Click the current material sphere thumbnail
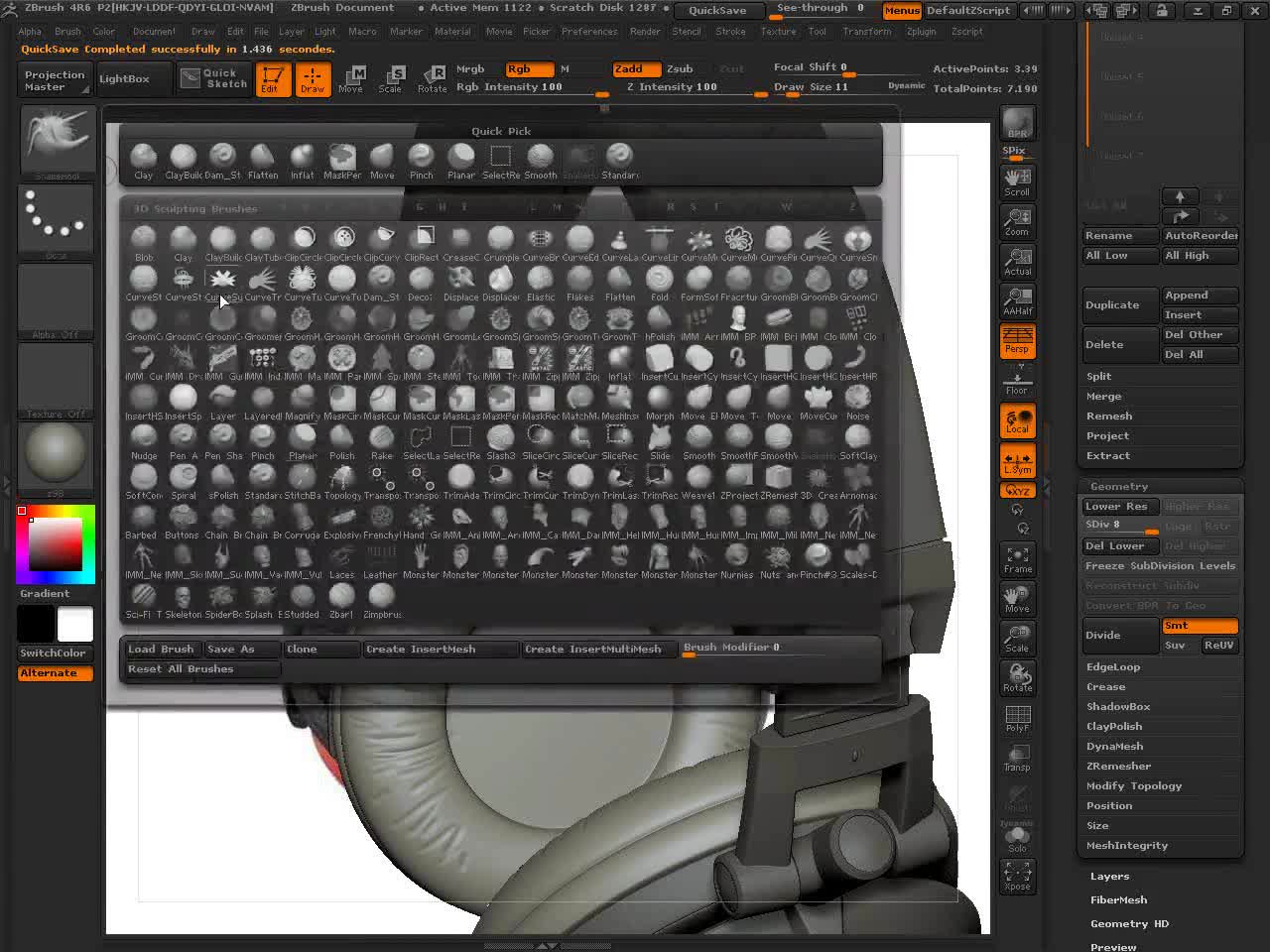The width and height of the screenshot is (1270, 952). click(57, 455)
